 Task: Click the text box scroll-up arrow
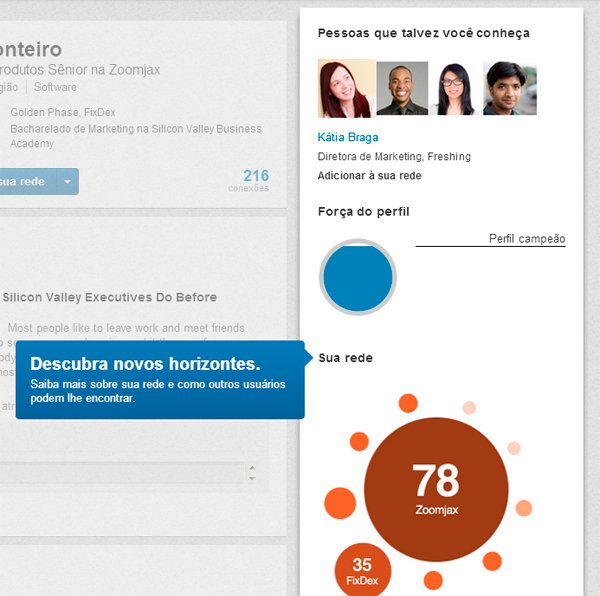tap(251, 468)
